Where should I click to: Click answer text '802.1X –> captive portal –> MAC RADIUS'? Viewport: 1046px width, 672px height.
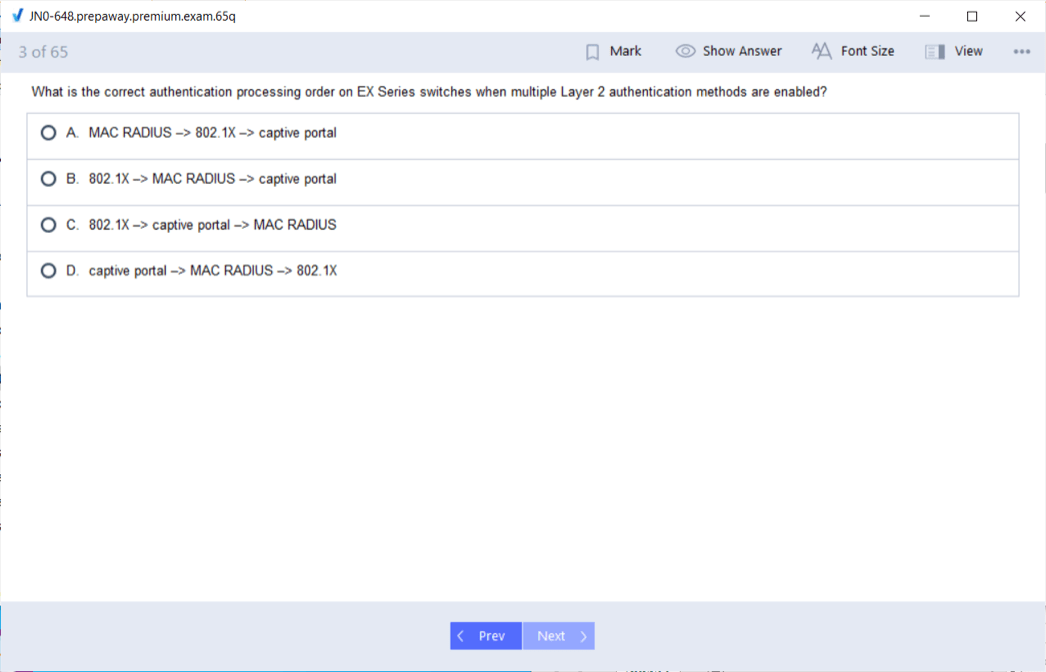[212, 225]
